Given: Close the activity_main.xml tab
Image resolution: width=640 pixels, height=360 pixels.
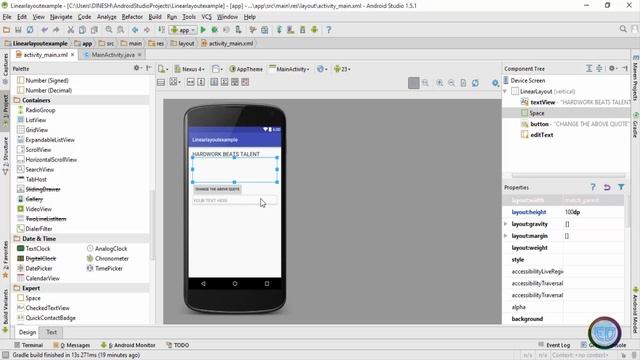Looking at the screenshot, I should (x=72, y=55).
